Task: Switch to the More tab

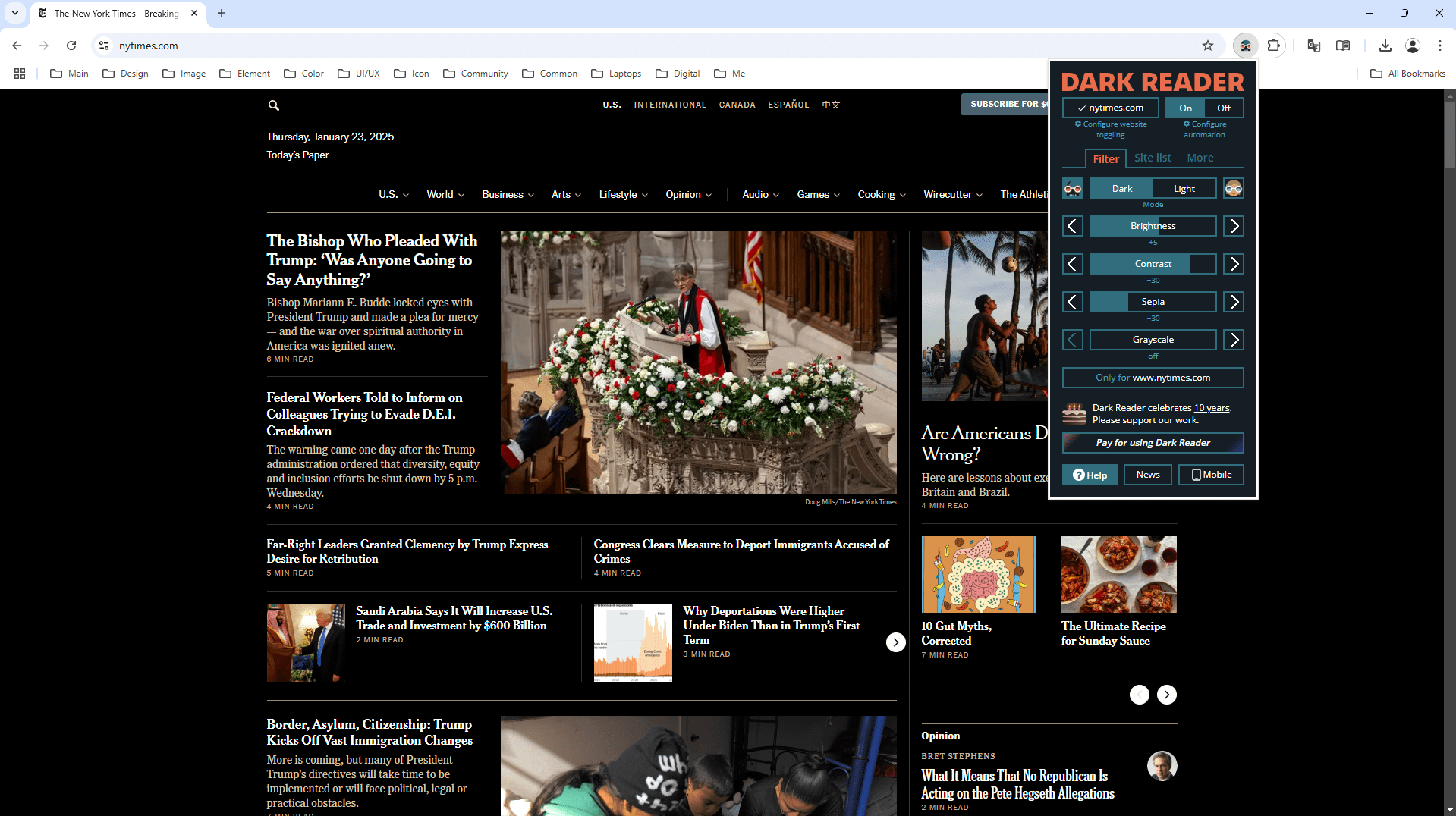Action: [x=1200, y=158]
